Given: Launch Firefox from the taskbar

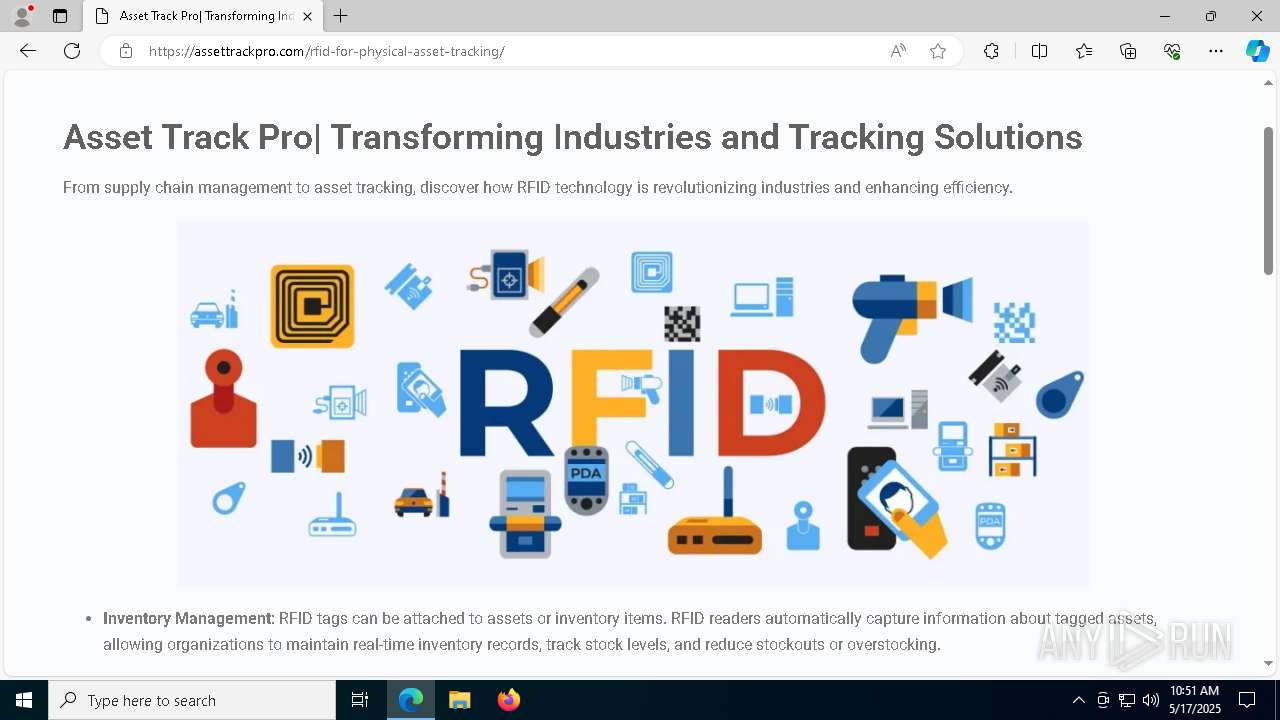Looking at the screenshot, I should 509,700.
